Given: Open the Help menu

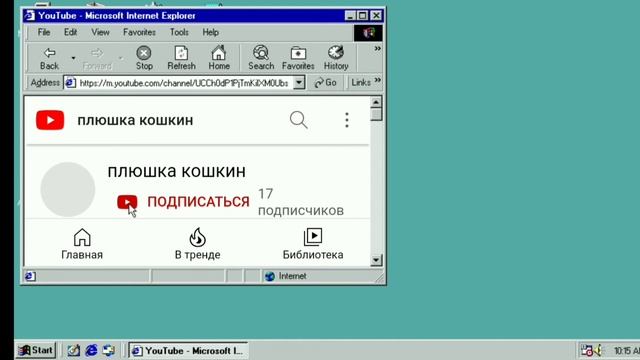Looking at the screenshot, I should 210,32.
